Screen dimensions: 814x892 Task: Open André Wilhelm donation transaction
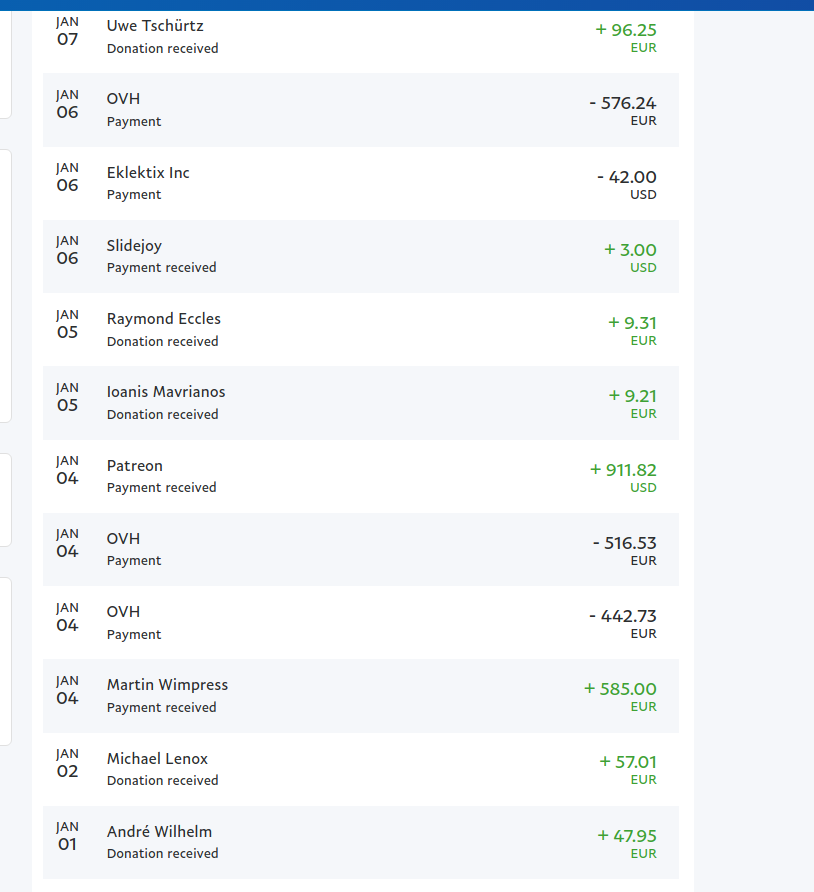tap(361, 843)
